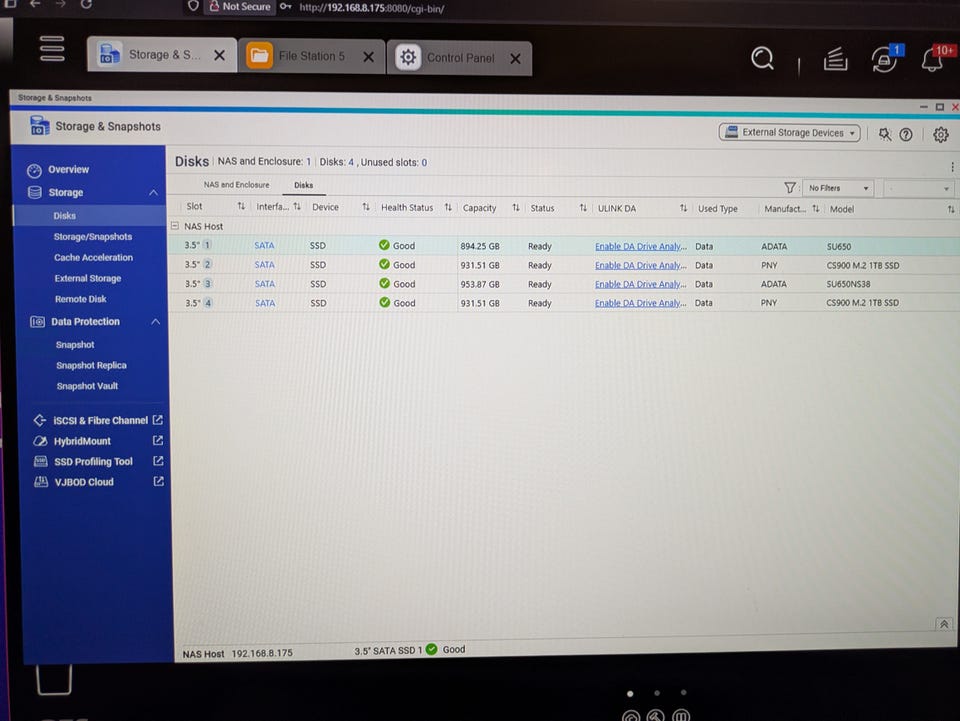This screenshot has width=960, height=721.
Task: Close the File Station 5 tab
Action: tap(369, 57)
